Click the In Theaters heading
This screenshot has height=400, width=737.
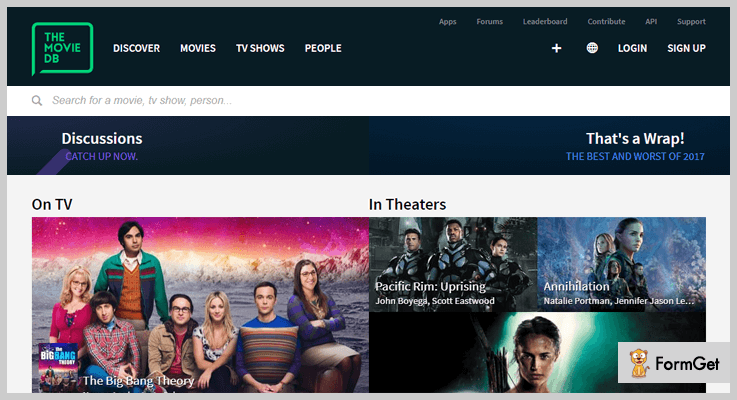[x=408, y=204]
